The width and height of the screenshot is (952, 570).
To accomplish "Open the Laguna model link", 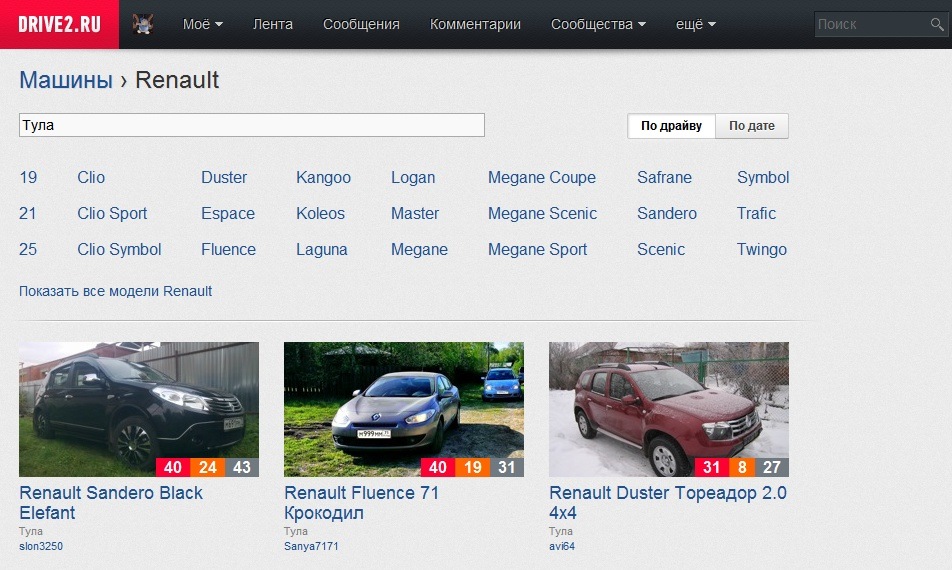I will pos(322,249).
